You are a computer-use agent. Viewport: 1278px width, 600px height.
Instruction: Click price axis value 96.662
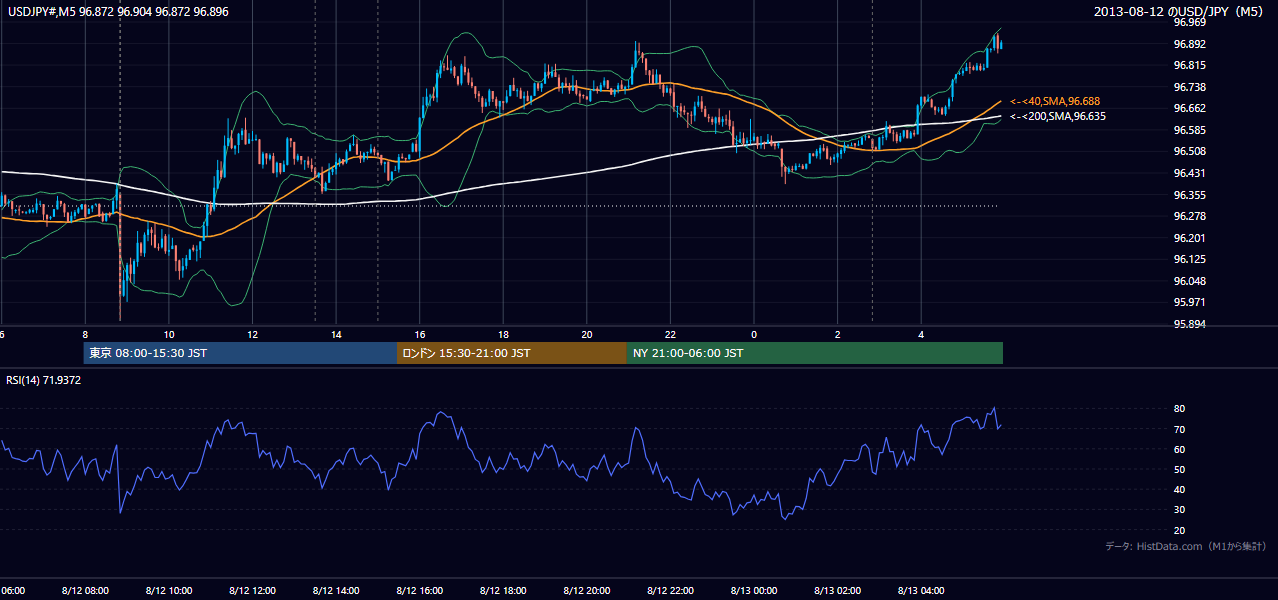1191,108
